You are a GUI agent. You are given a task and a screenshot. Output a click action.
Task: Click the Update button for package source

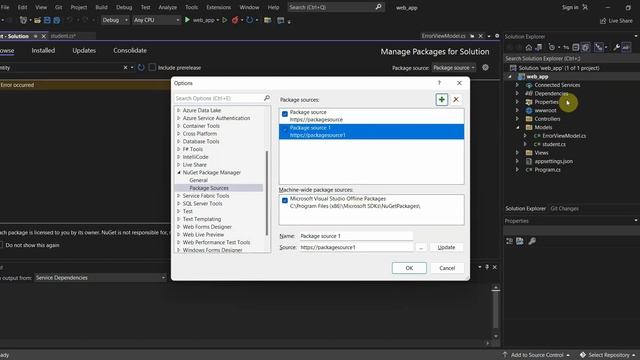(446, 247)
